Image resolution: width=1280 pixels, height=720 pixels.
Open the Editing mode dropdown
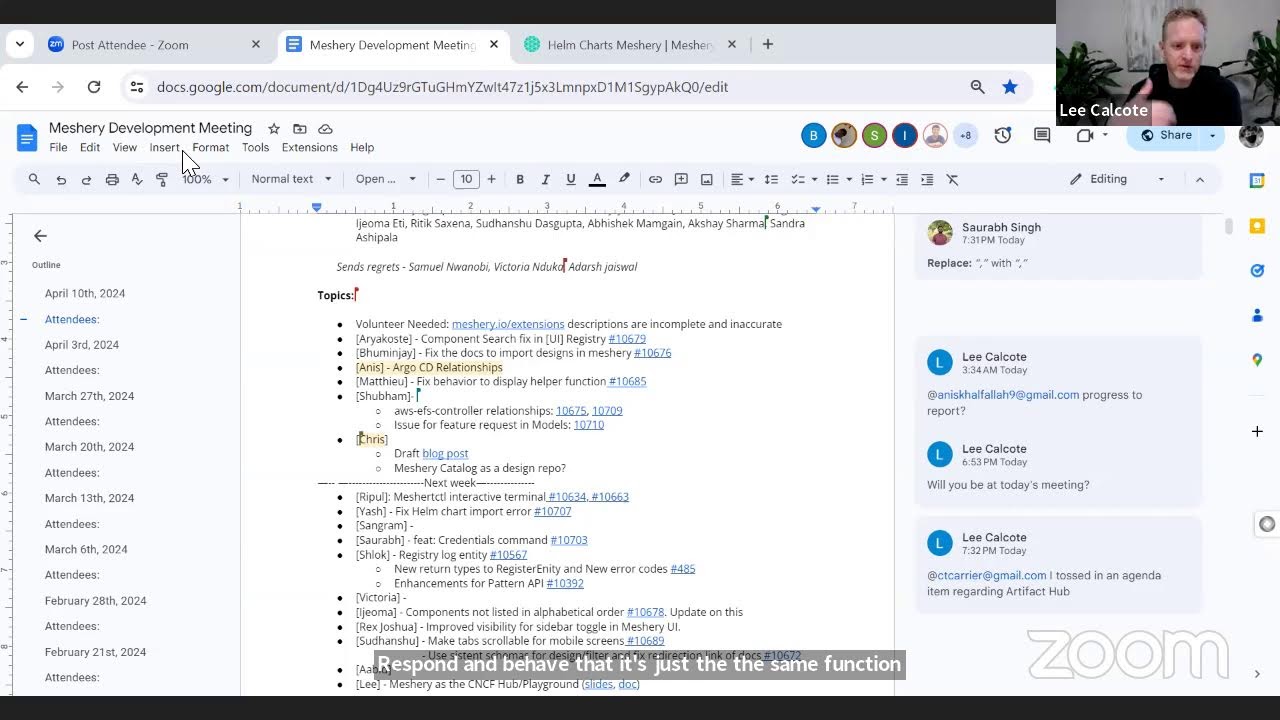coord(1117,179)
